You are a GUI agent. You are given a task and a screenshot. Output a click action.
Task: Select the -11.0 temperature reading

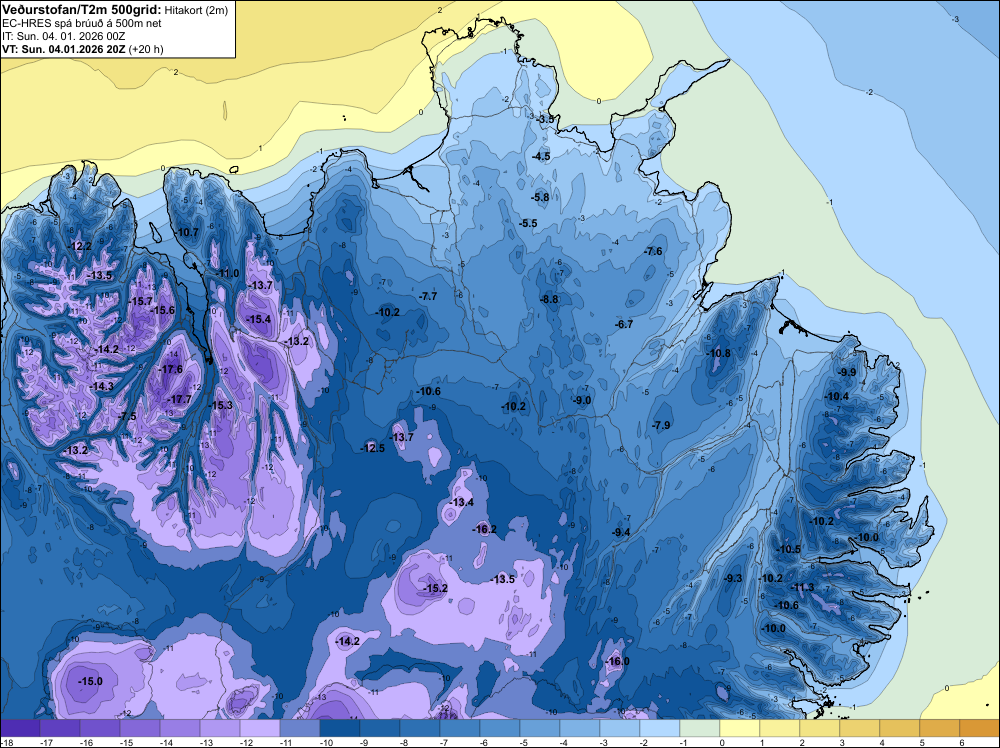(x=228, y=273)
